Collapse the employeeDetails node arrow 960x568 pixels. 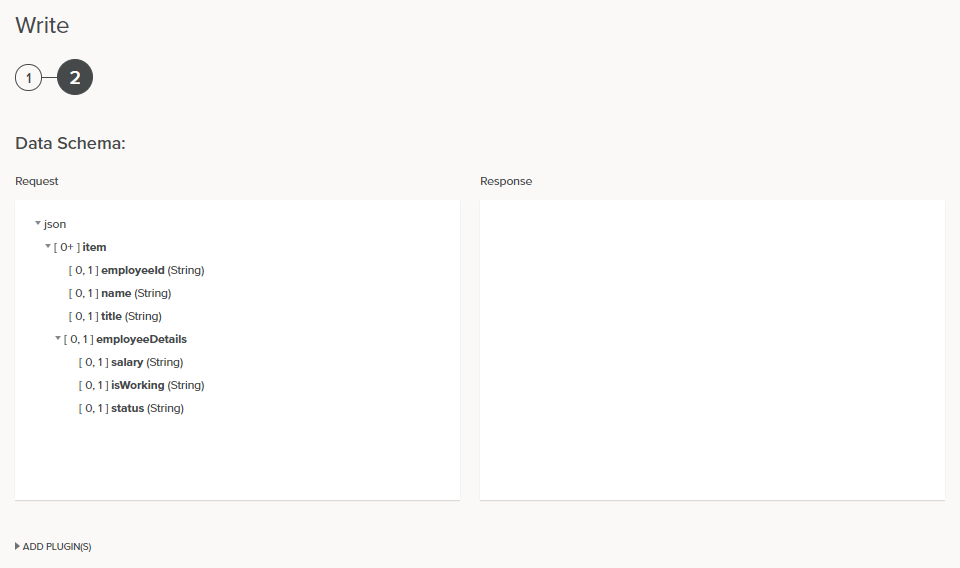coord(58,338)
